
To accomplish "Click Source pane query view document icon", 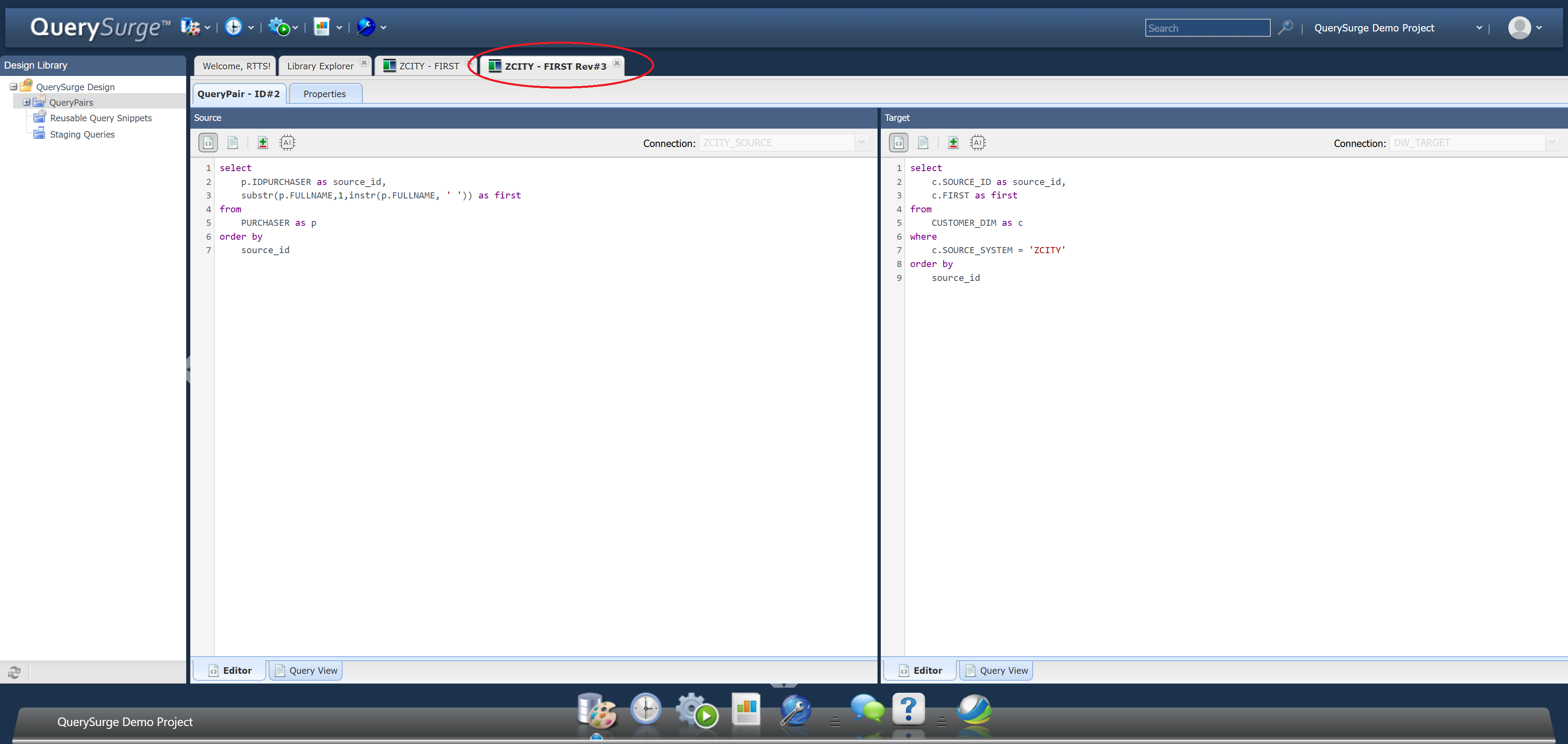I will pyautogui.click(x=232, y=143).
